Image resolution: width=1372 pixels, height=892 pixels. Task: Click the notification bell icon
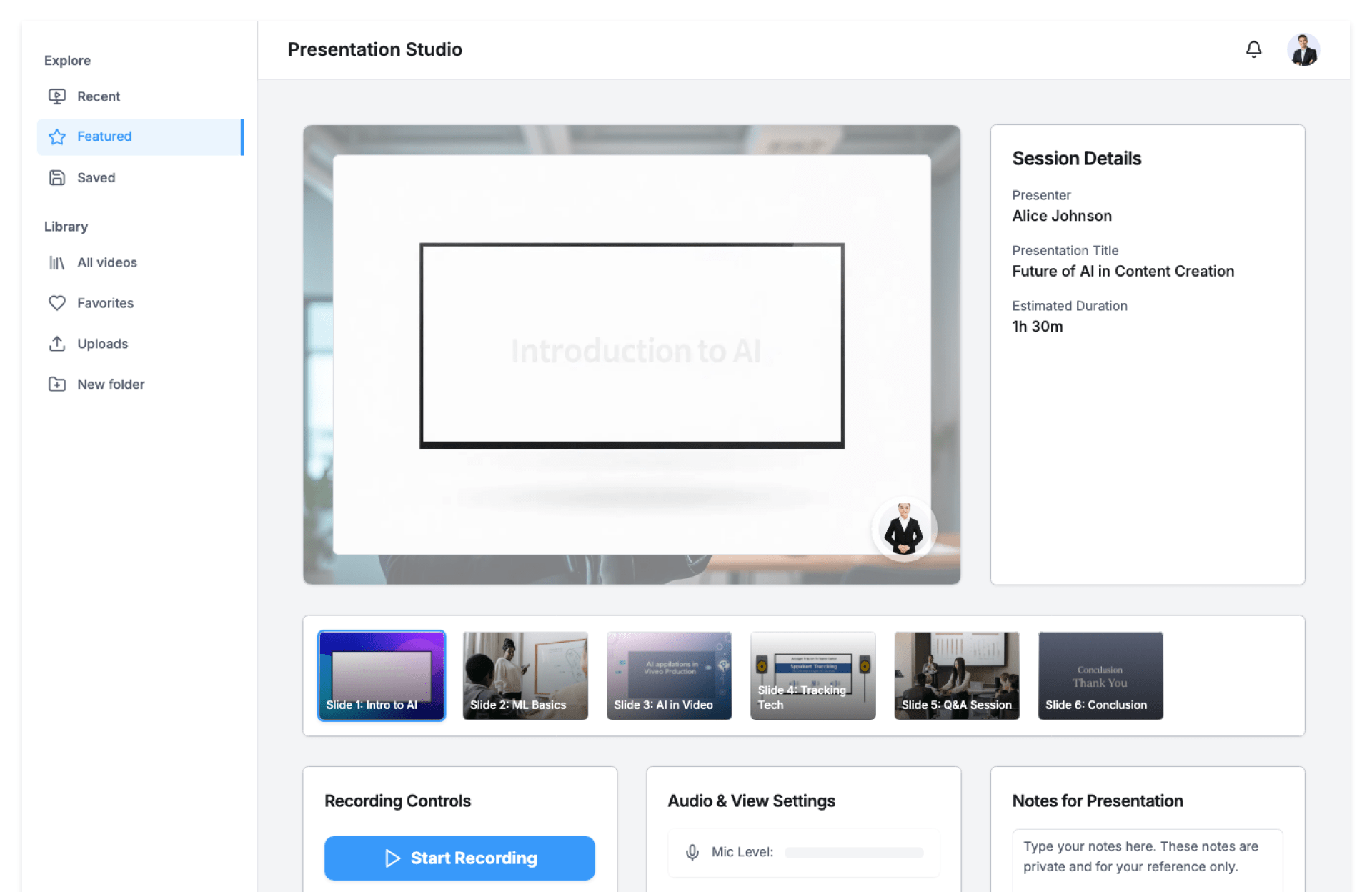tap(1253, 49)
